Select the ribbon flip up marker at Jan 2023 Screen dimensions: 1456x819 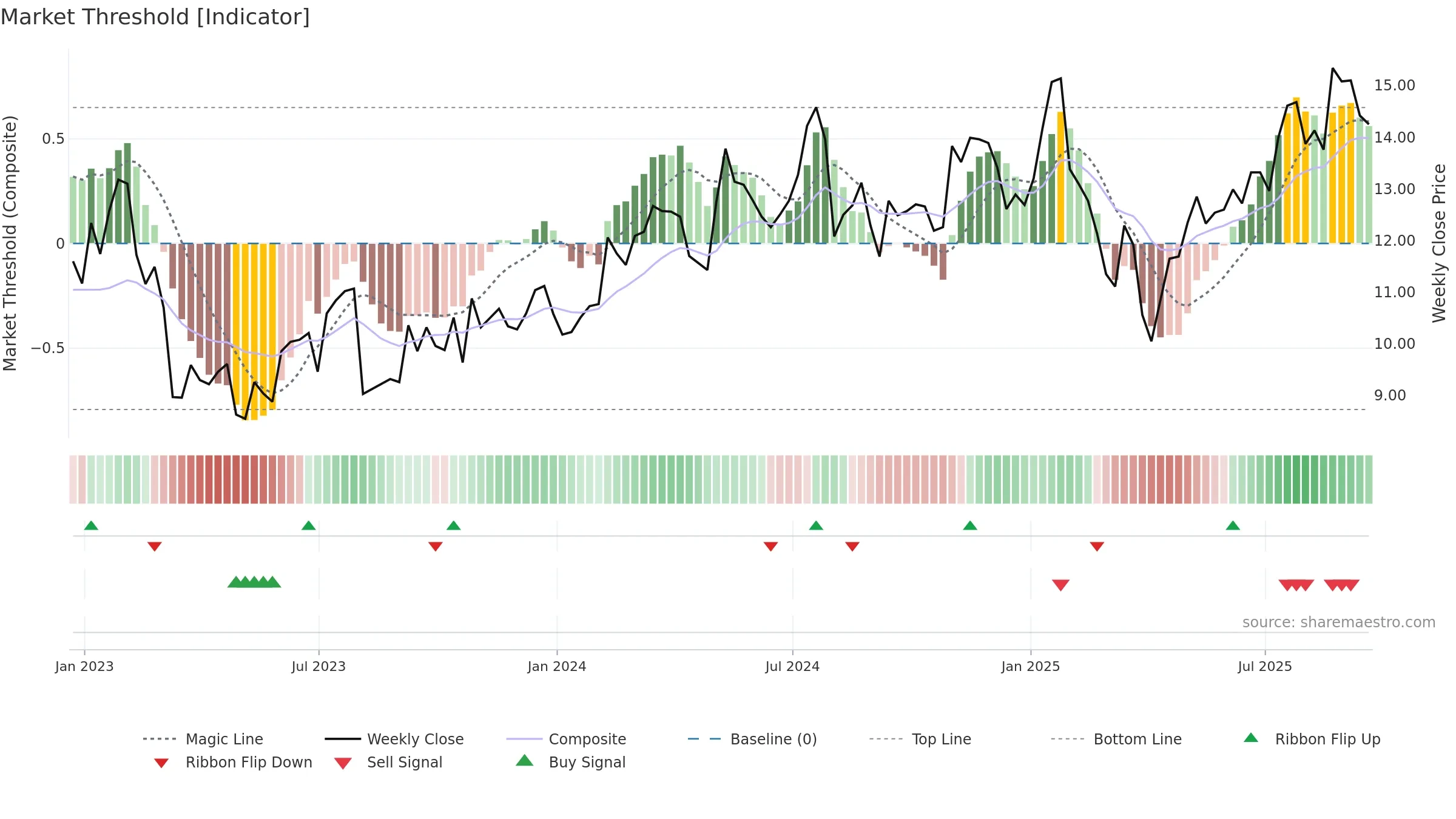click(91, 525)
